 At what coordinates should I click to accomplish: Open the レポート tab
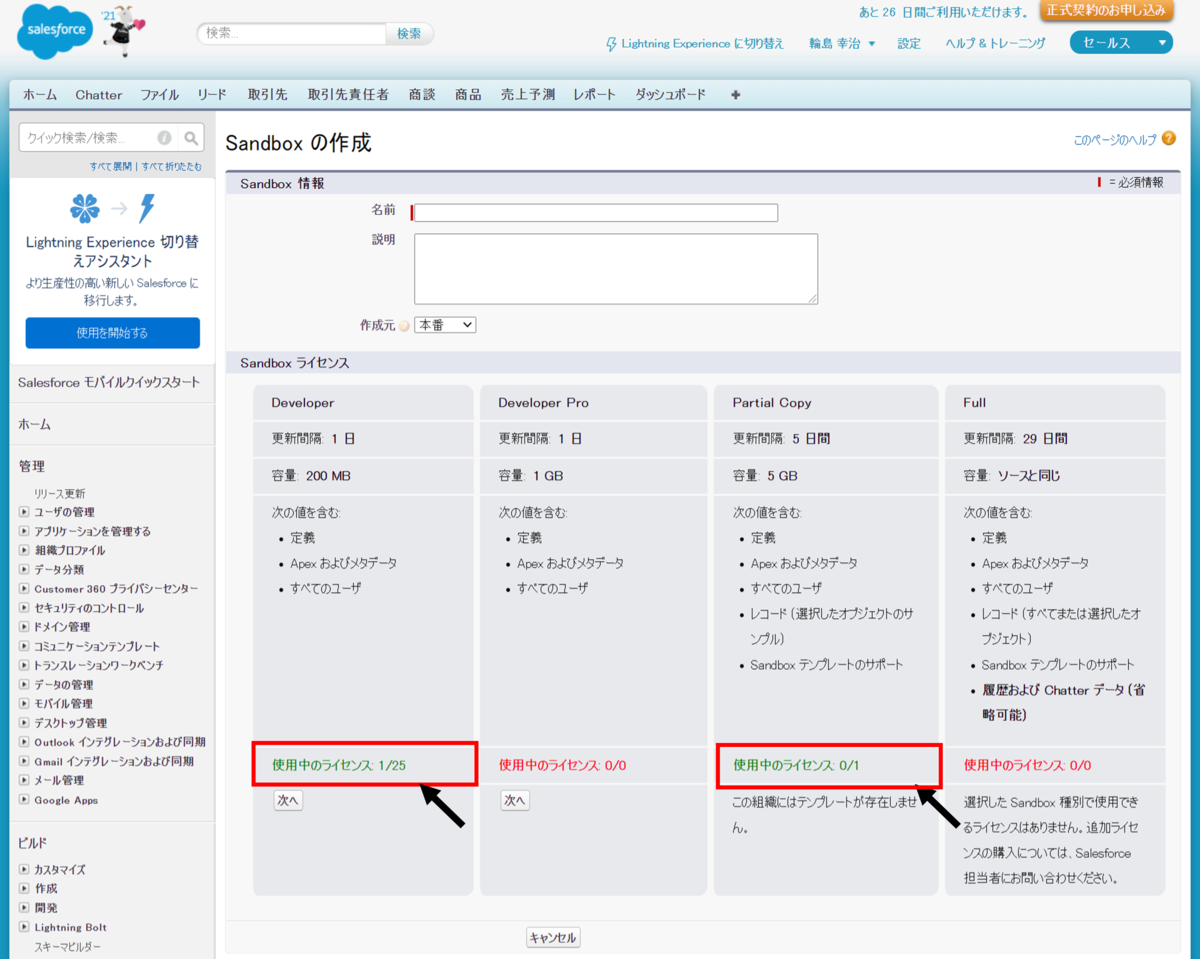pyautogui.click(x=594, y=95)
